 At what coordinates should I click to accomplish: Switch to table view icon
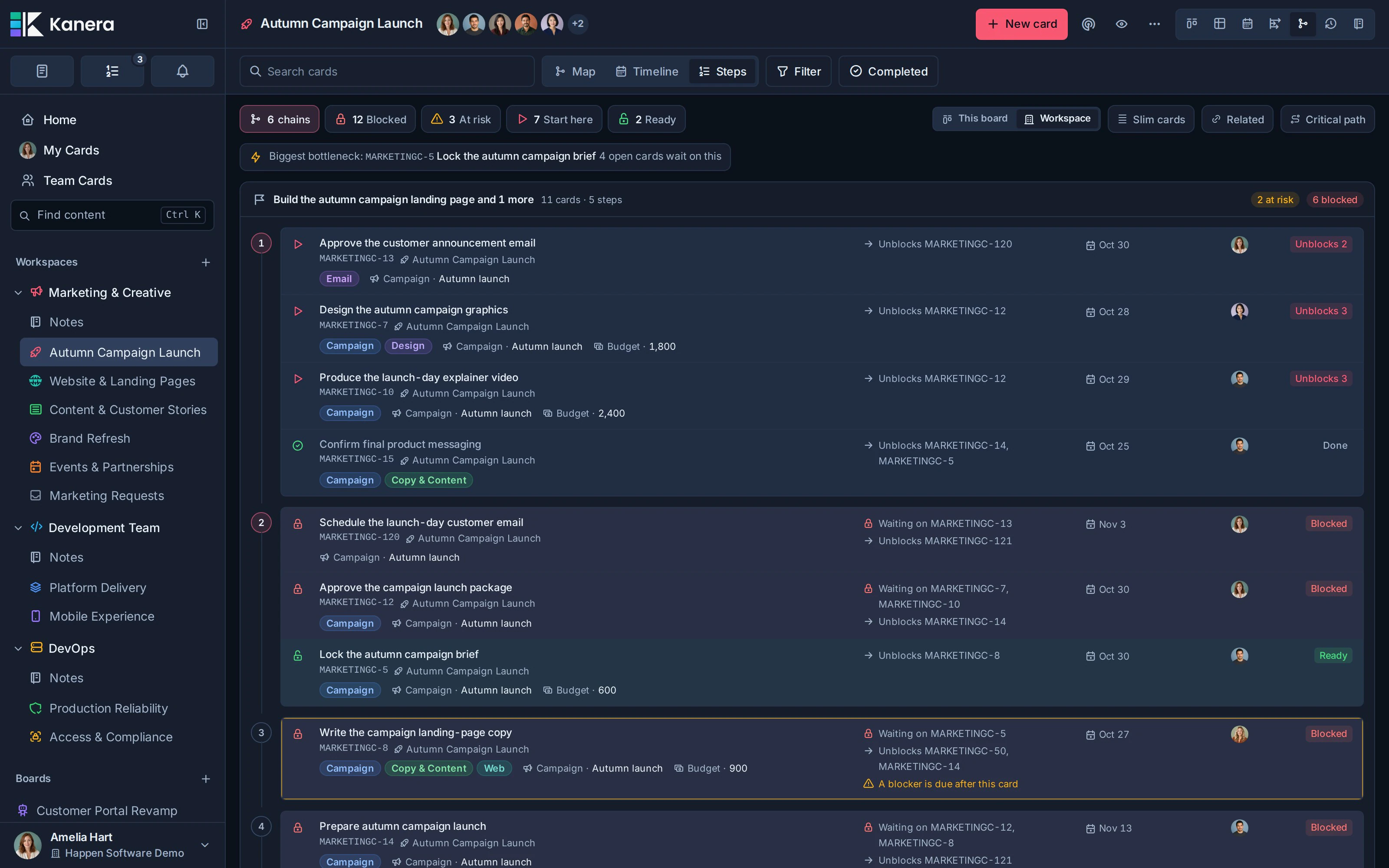coord(1220,24)
